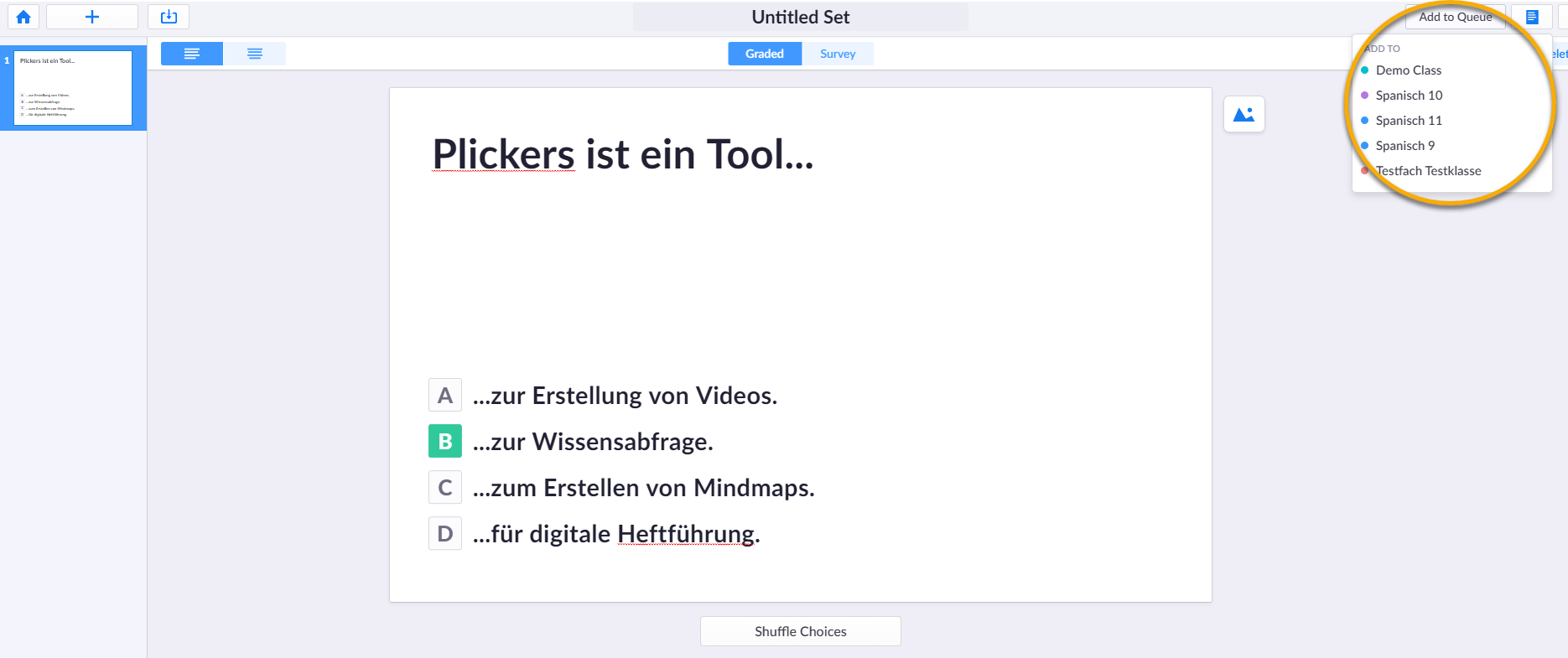Edit answer '...zur Erstellung von Videos.'
This screenshot has width=1568, height=658.
click(x=626, y=396)
